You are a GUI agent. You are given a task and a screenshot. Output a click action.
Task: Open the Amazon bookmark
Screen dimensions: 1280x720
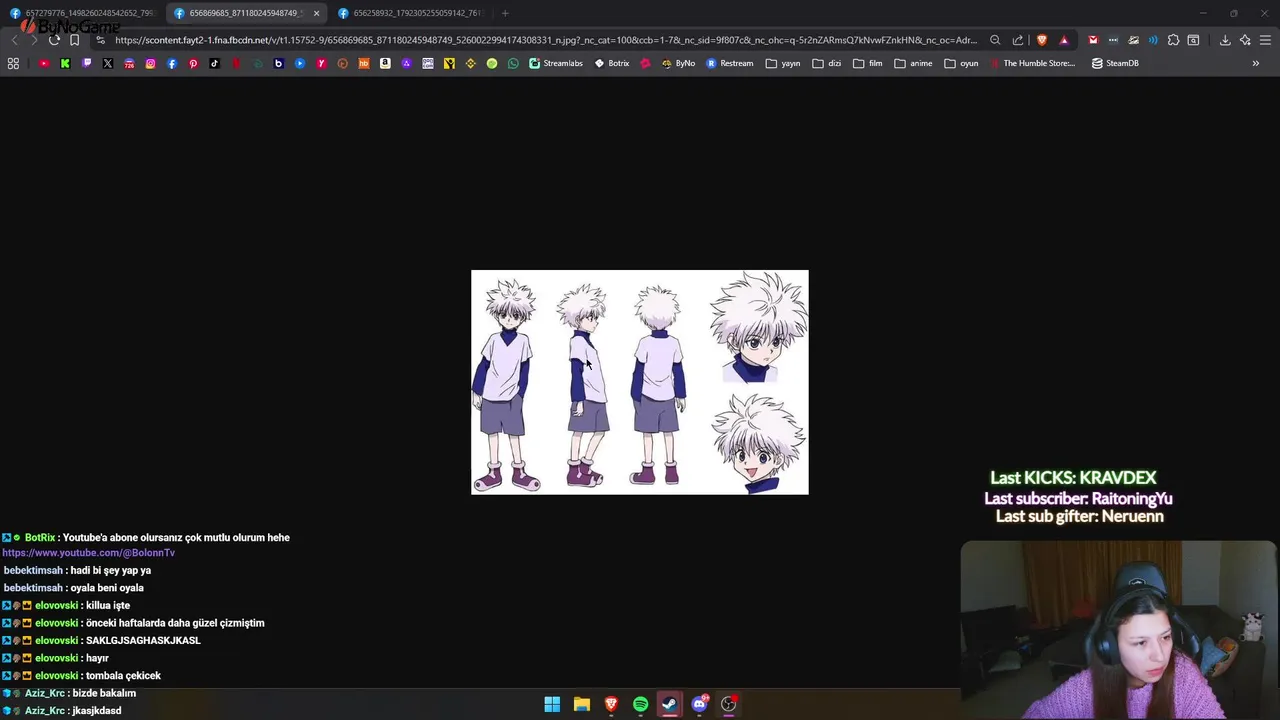(385, 63)
